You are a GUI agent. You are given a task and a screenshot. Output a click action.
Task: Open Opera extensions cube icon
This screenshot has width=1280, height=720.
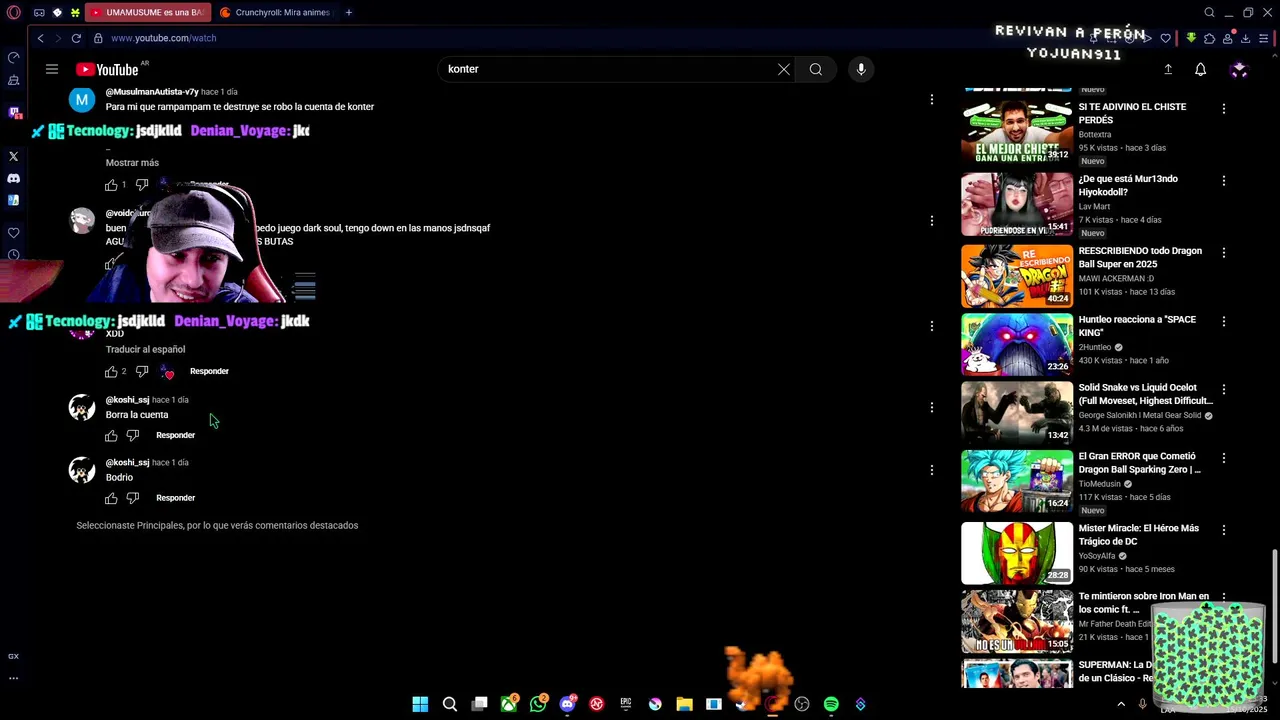(x=1209, y=38)
